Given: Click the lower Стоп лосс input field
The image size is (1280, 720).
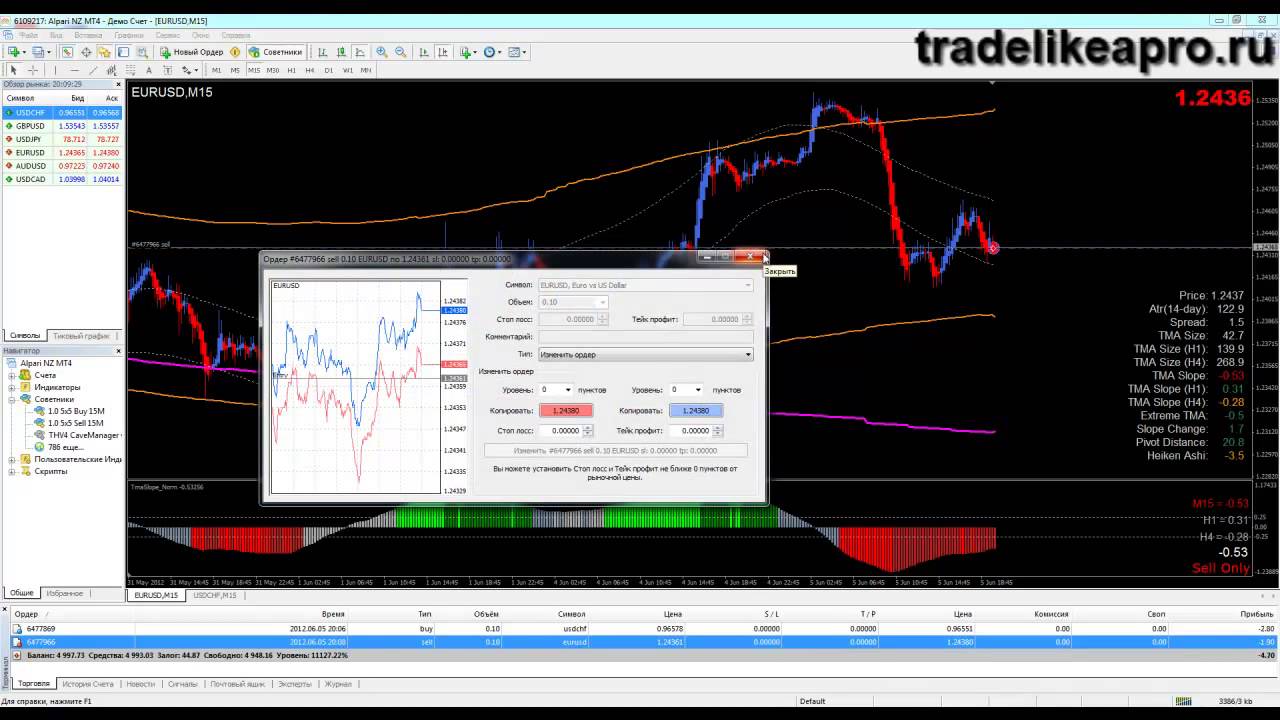Looking at the screenshot, I should 560,431.
